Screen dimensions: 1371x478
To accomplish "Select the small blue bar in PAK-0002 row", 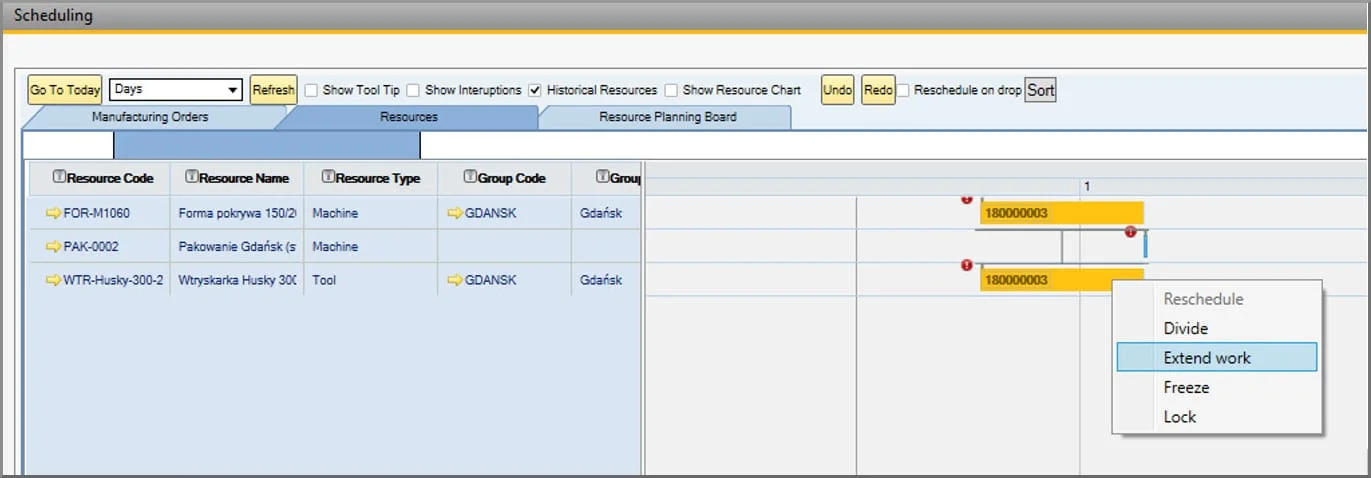I will tap(1145, 244).
